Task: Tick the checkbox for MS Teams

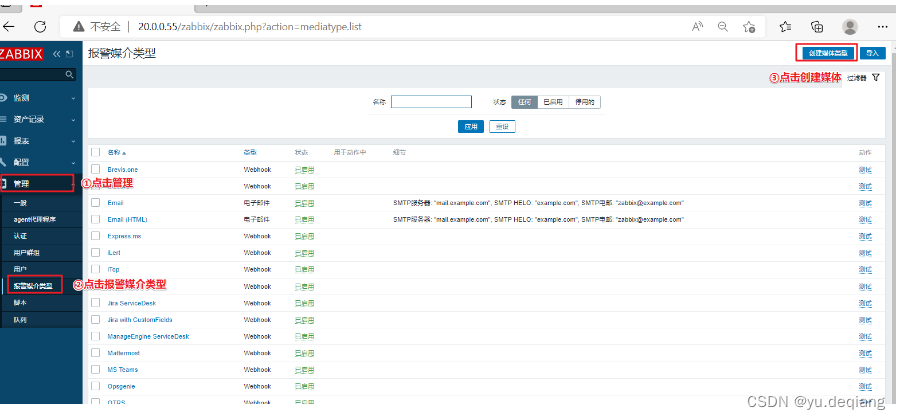Action: 95,370
